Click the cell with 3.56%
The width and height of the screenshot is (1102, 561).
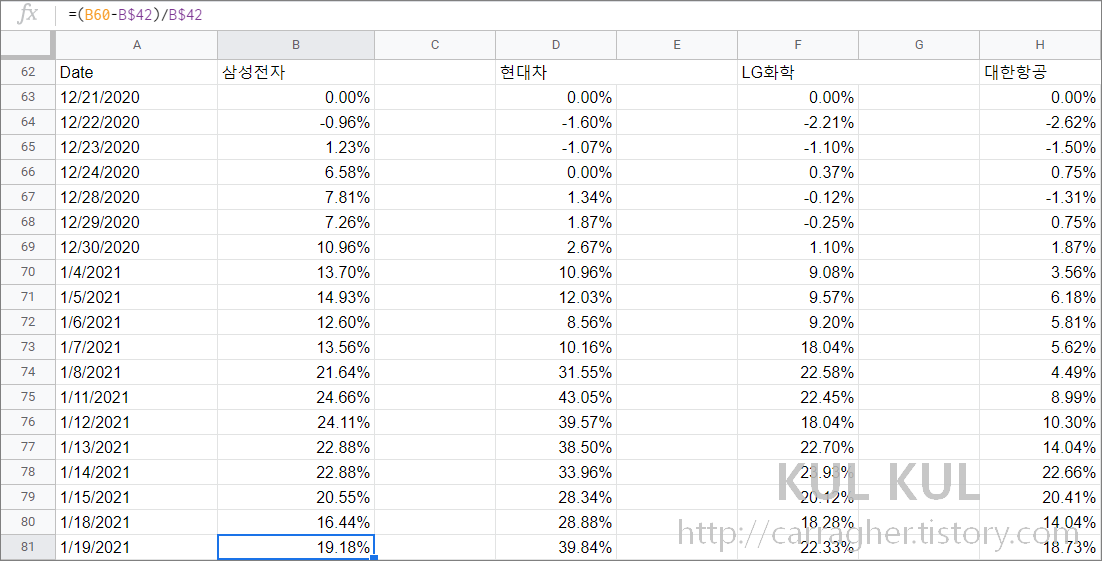click(x=1040, y=272)
